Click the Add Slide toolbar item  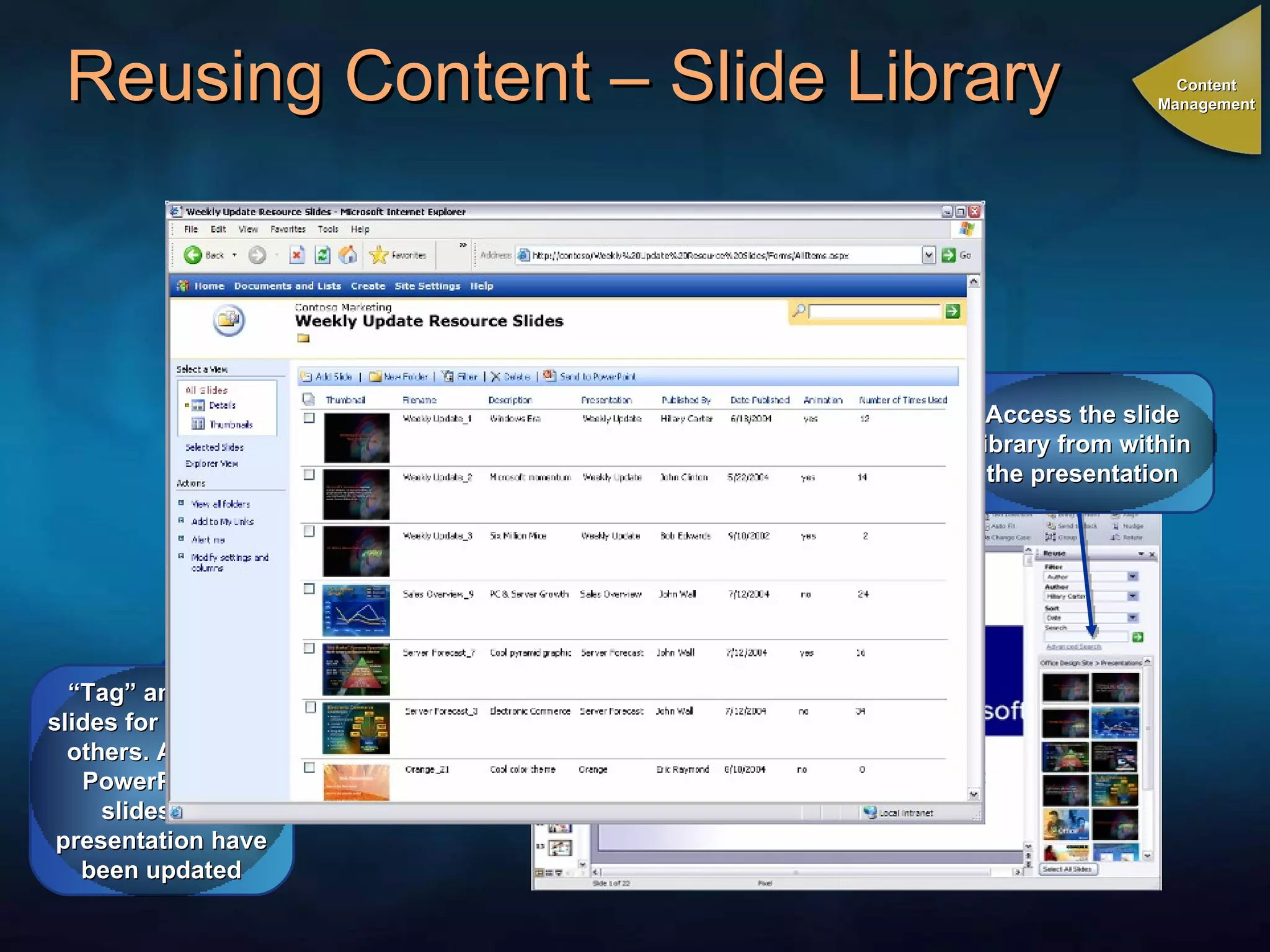click(x=326, y=376)
